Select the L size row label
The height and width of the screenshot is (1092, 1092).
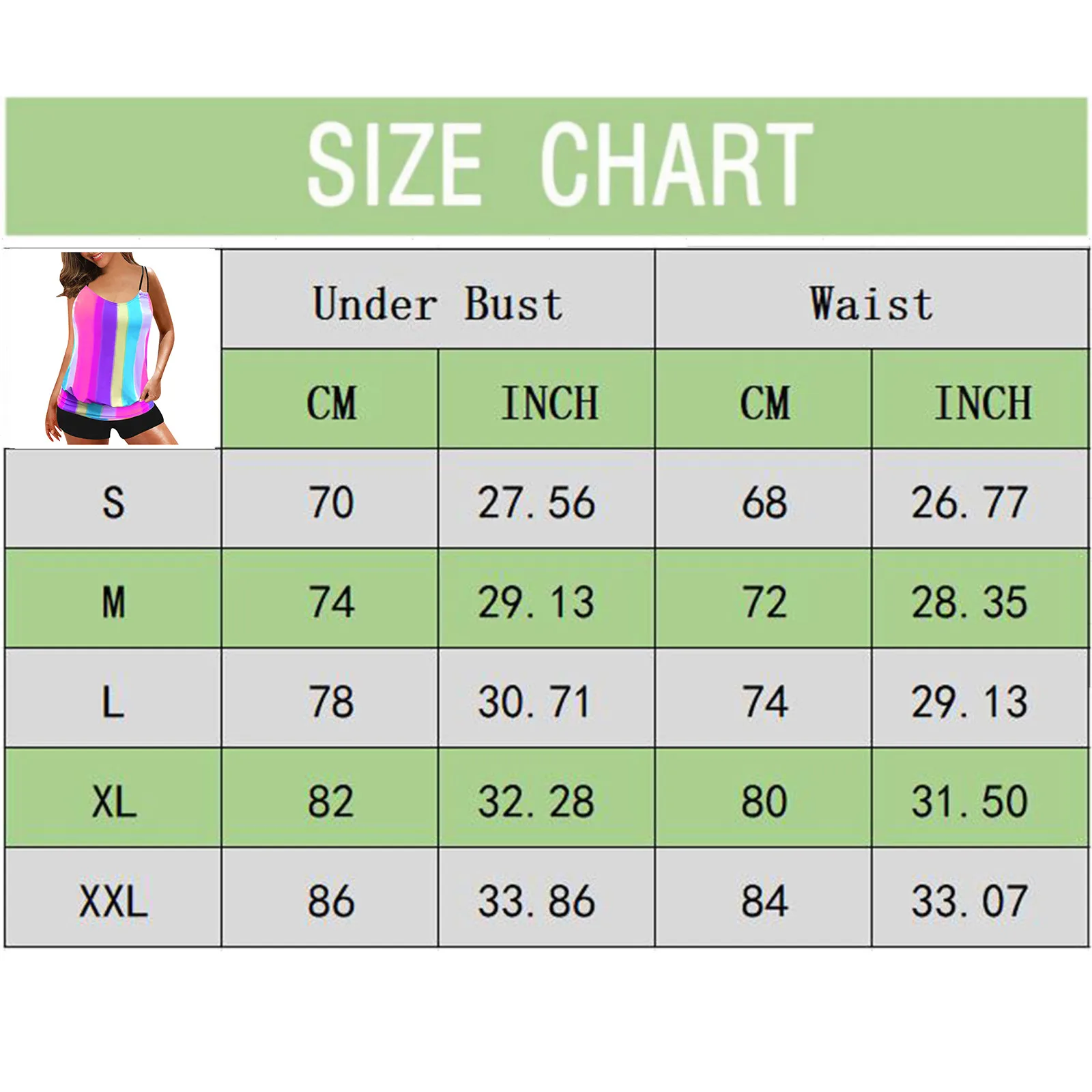point(113,702)
